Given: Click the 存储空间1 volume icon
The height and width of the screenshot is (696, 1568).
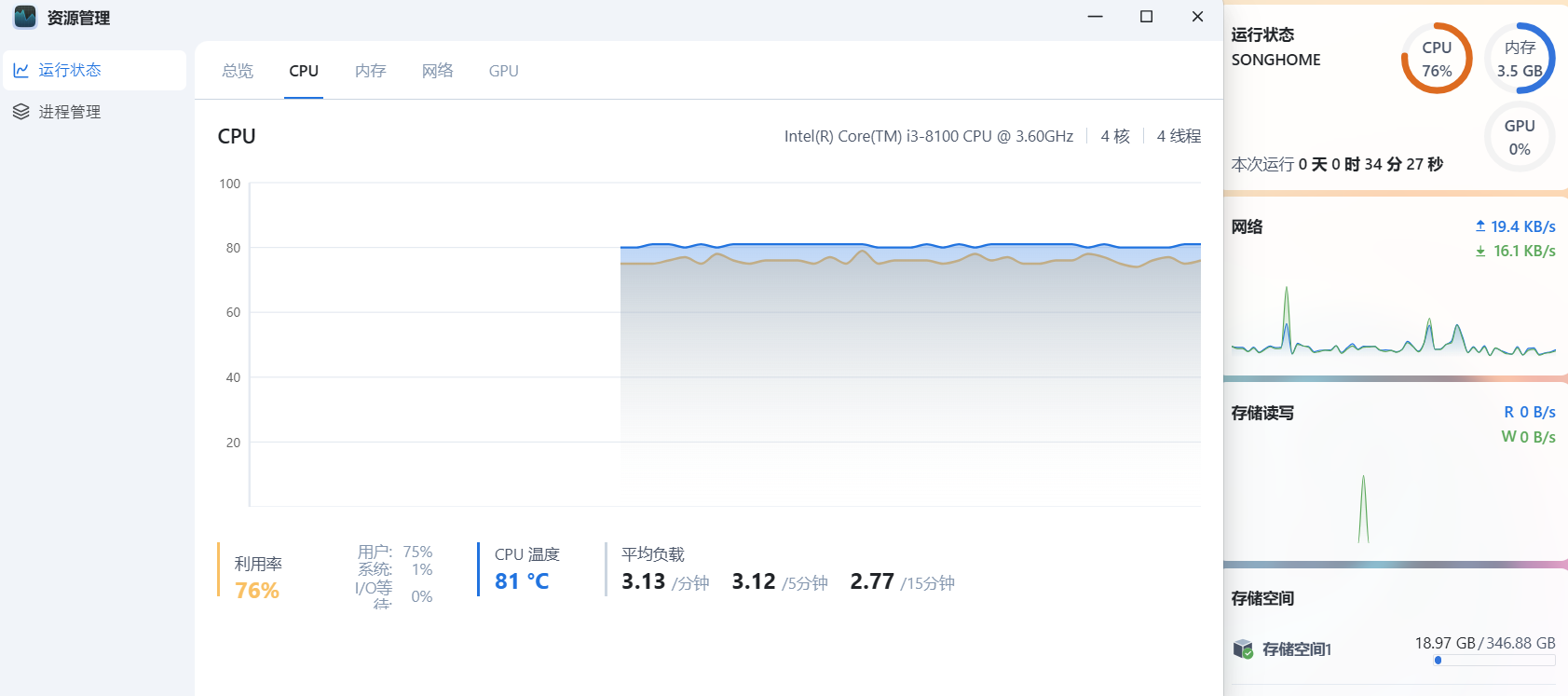Looking at the screenshot, I should pos(1243,649).
